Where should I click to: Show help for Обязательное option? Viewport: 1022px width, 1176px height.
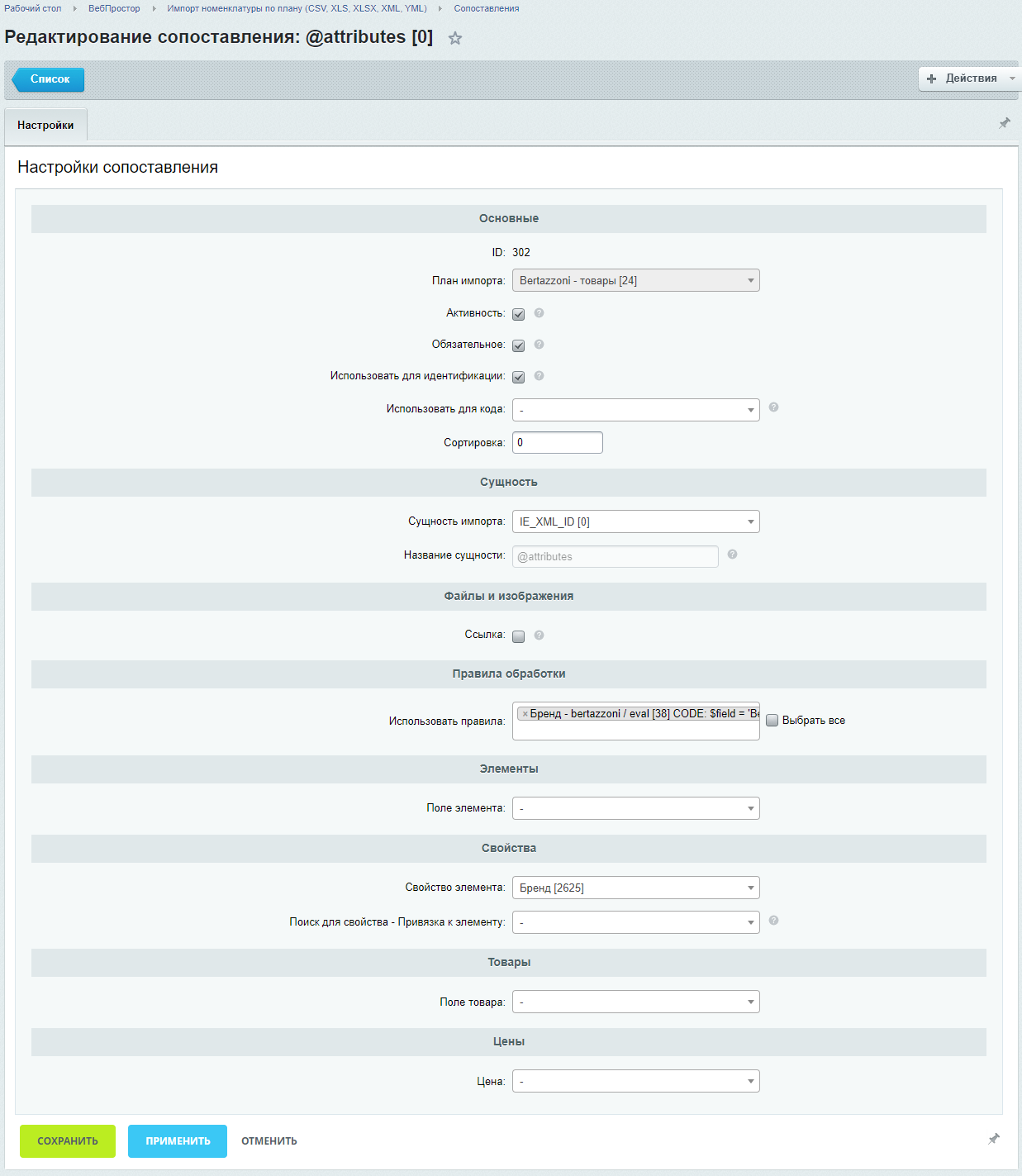pyautogui.click(x=539, y=345)
